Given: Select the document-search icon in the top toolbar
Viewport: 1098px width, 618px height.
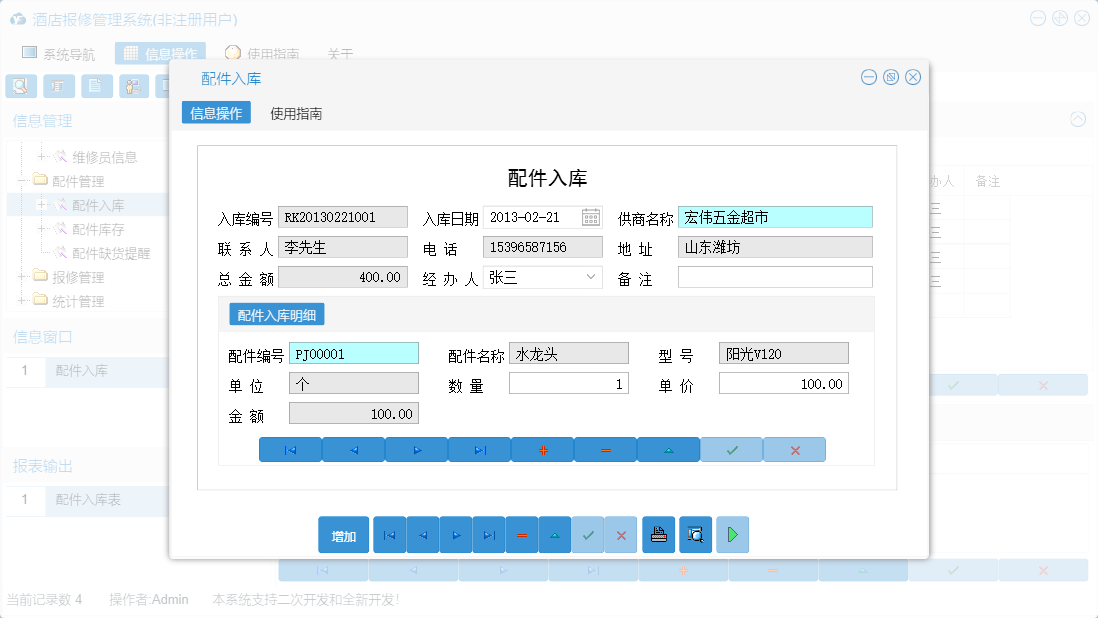Looking at the screenshot, I should pyautogui.click(x=20, y=86).
